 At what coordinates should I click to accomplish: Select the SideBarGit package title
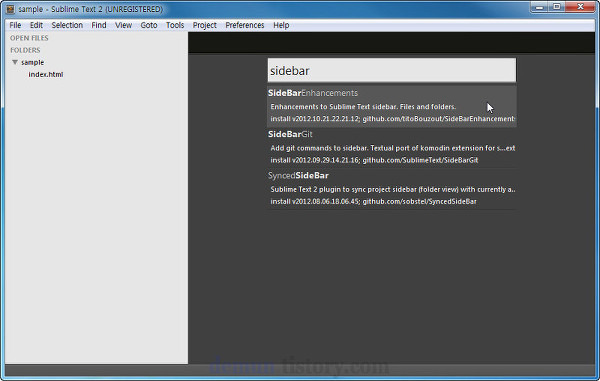coord(290,134)
